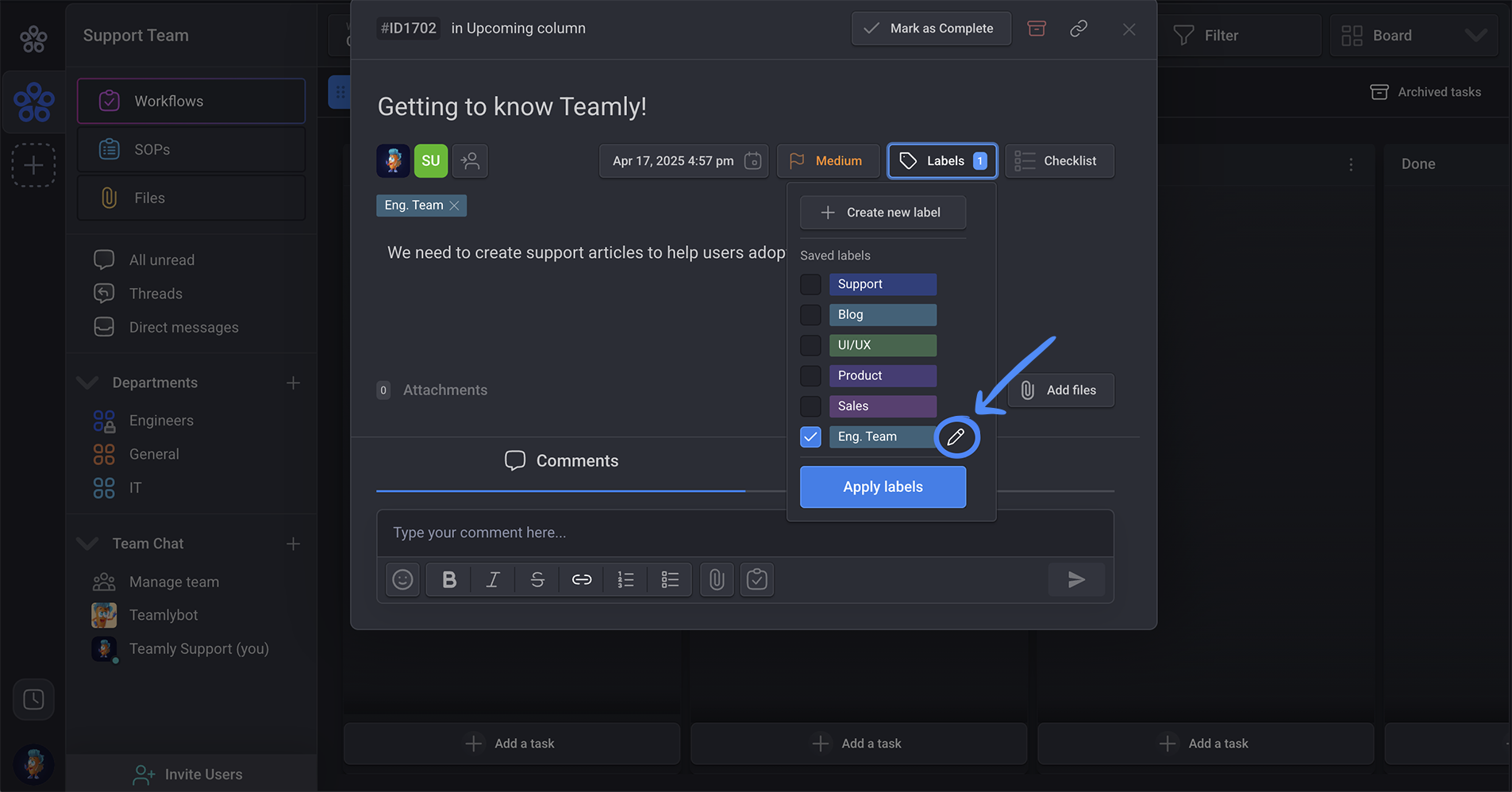Uncheck the Eng. Team label checkbox
Screen dimensions: 1512x792
[810, 436]
